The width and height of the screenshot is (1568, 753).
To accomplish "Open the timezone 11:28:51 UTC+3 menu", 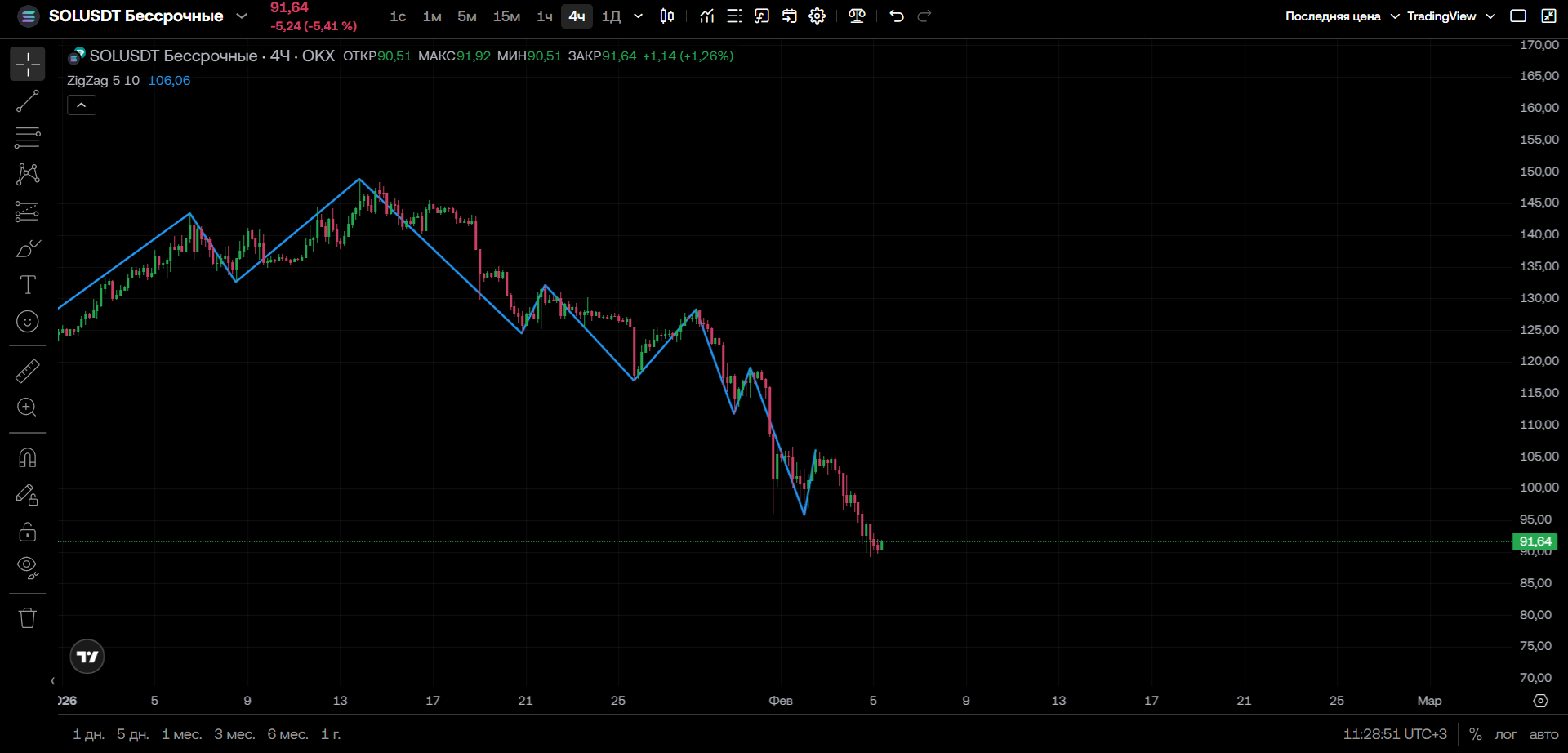I will [1395, 734].
